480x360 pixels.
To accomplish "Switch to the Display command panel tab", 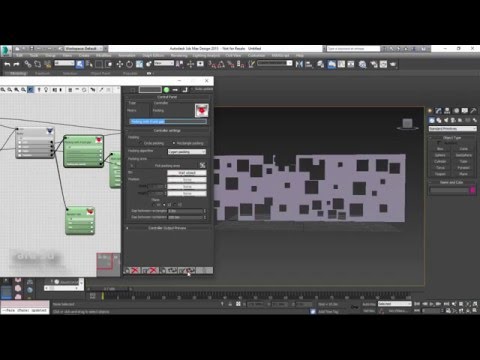I will pos(464,111).
